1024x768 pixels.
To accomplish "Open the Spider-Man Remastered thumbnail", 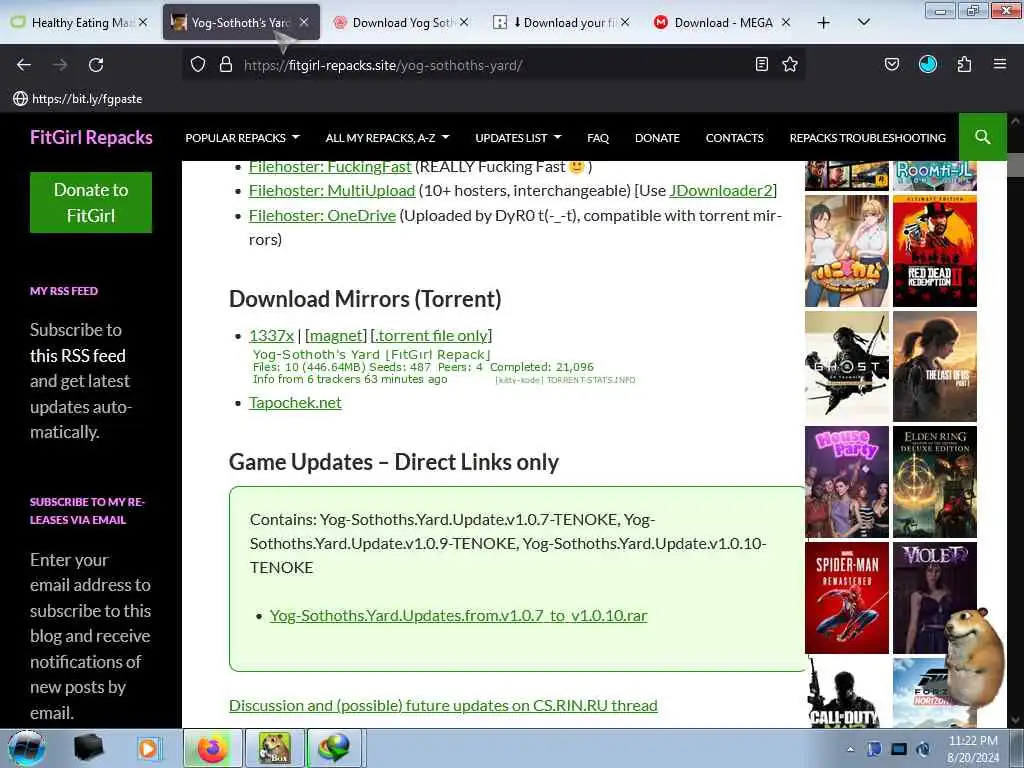I will [x=846, y=598].
